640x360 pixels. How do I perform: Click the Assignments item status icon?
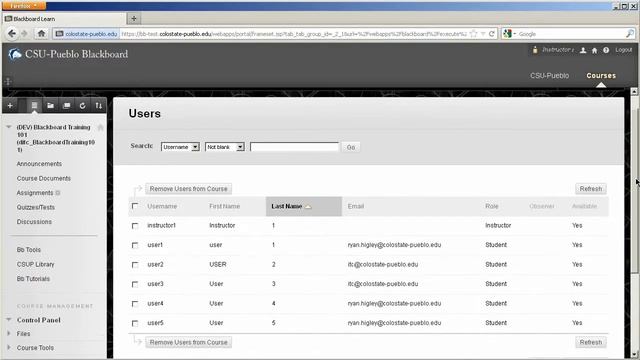click(58, 193)
